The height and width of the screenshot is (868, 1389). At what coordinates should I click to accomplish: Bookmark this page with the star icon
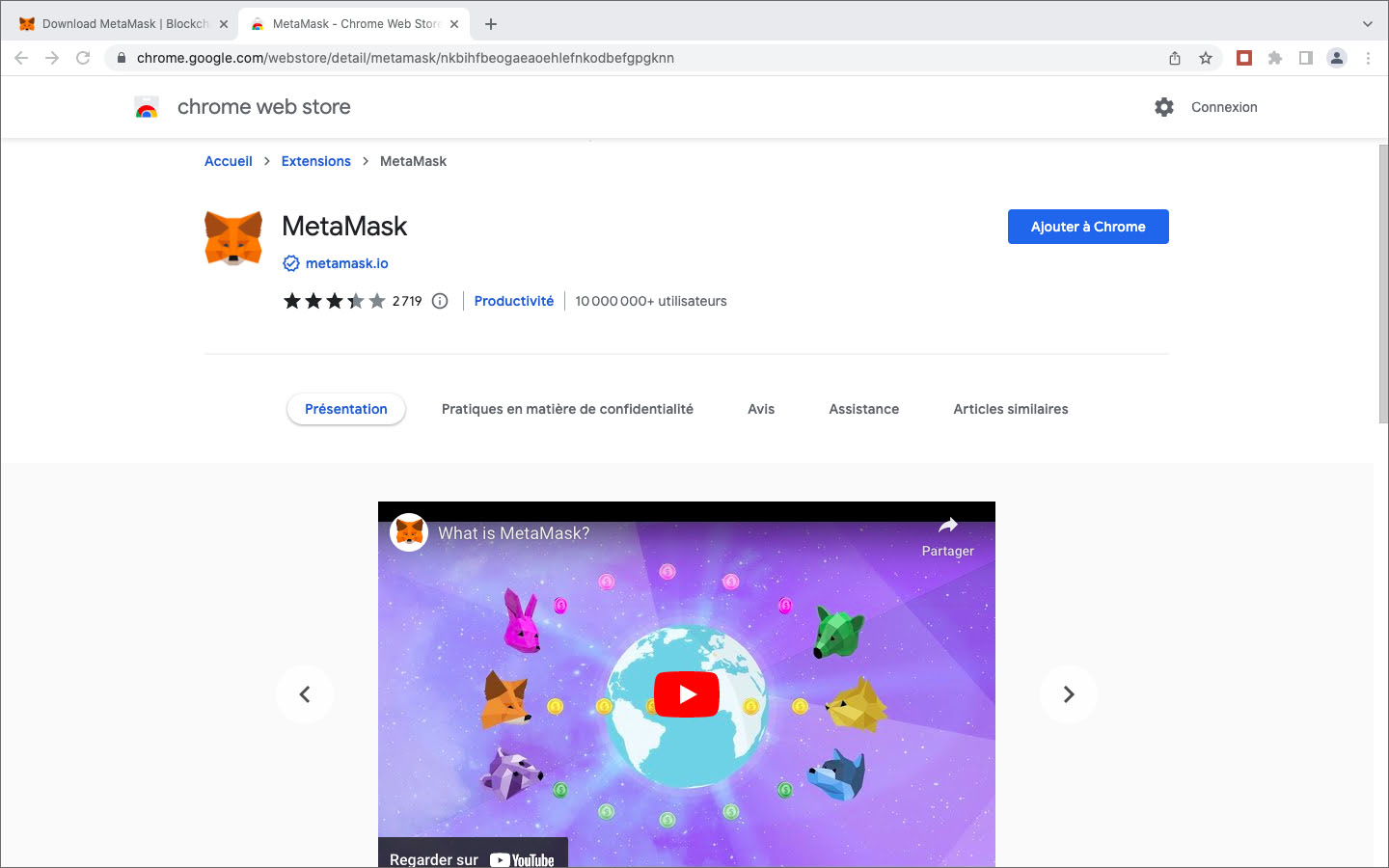[1206, 58]
